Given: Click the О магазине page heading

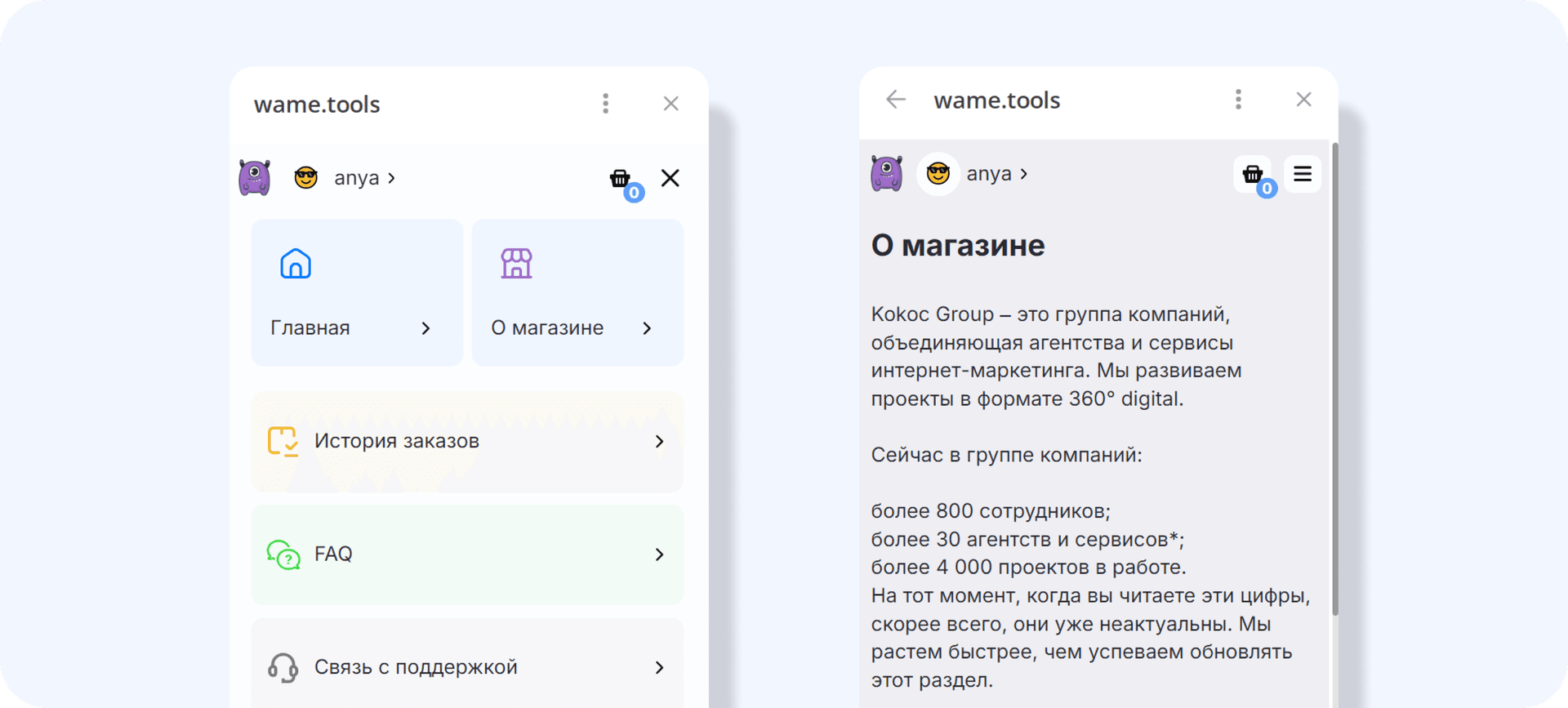Looking at the screenshot, I should click(x=958, y=246).
